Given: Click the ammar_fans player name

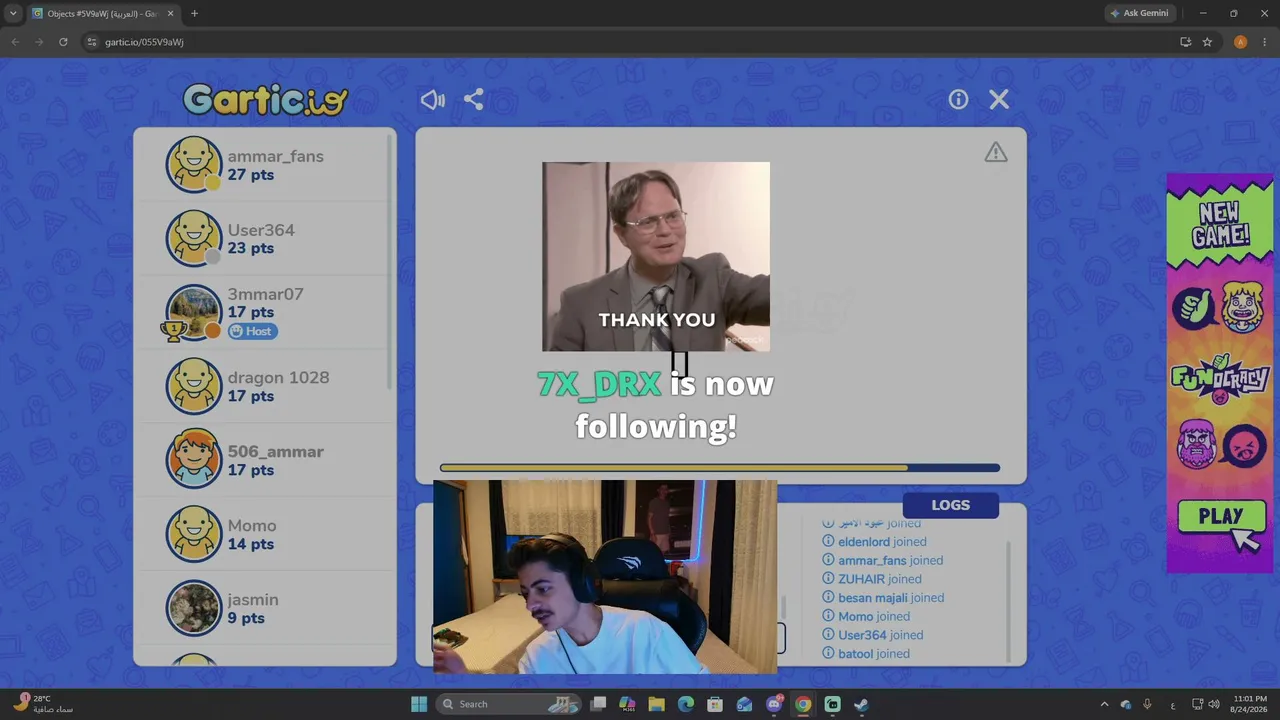Looking at the screenshot, I should (275, 156).
